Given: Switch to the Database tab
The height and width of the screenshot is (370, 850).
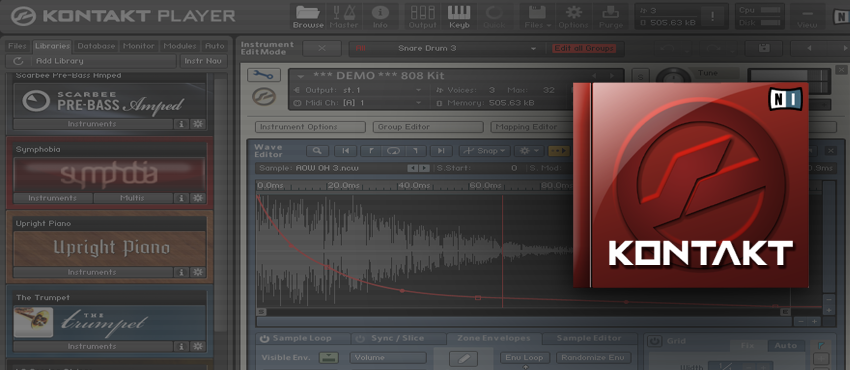Looking at the screenshot, I should click(96, 46).
